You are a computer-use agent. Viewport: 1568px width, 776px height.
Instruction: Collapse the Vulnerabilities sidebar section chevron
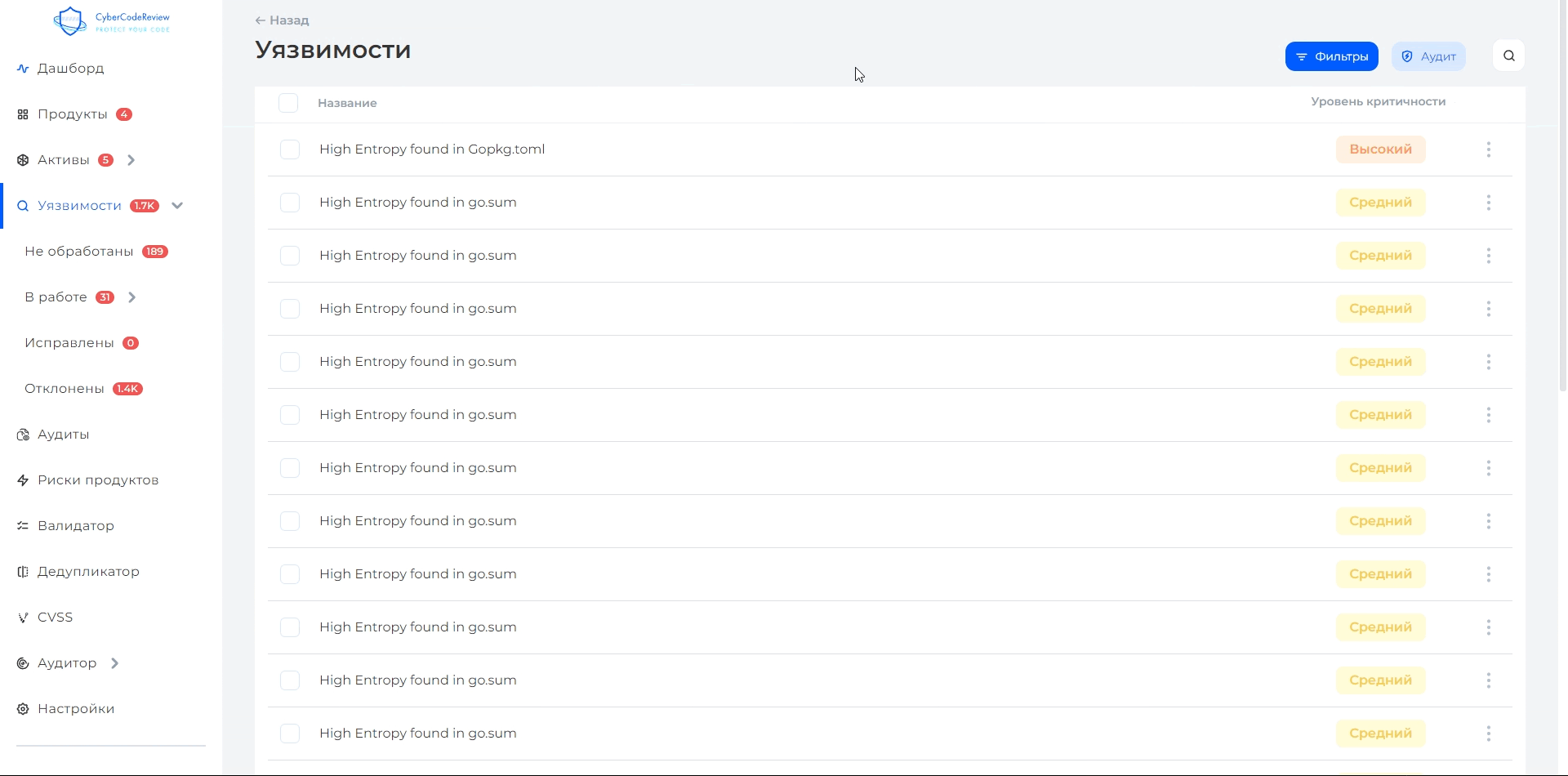pos(177,206)
